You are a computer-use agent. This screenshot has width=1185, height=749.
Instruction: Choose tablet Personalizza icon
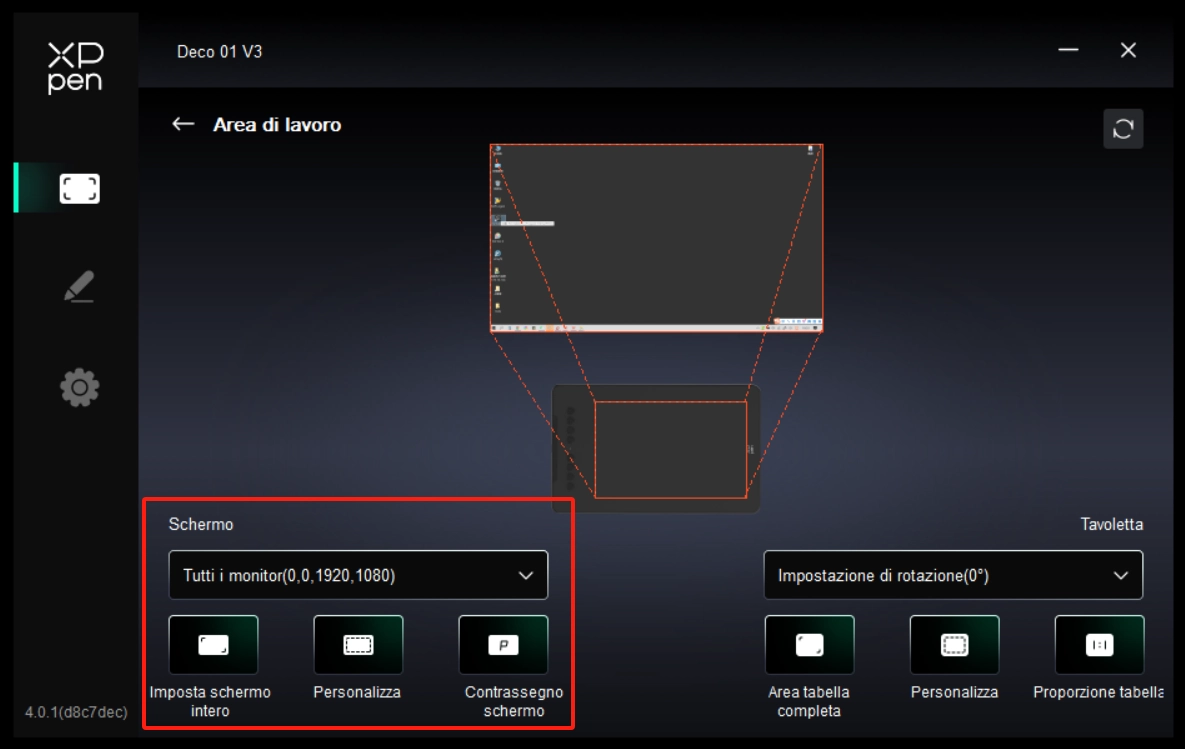pos(954,645)
